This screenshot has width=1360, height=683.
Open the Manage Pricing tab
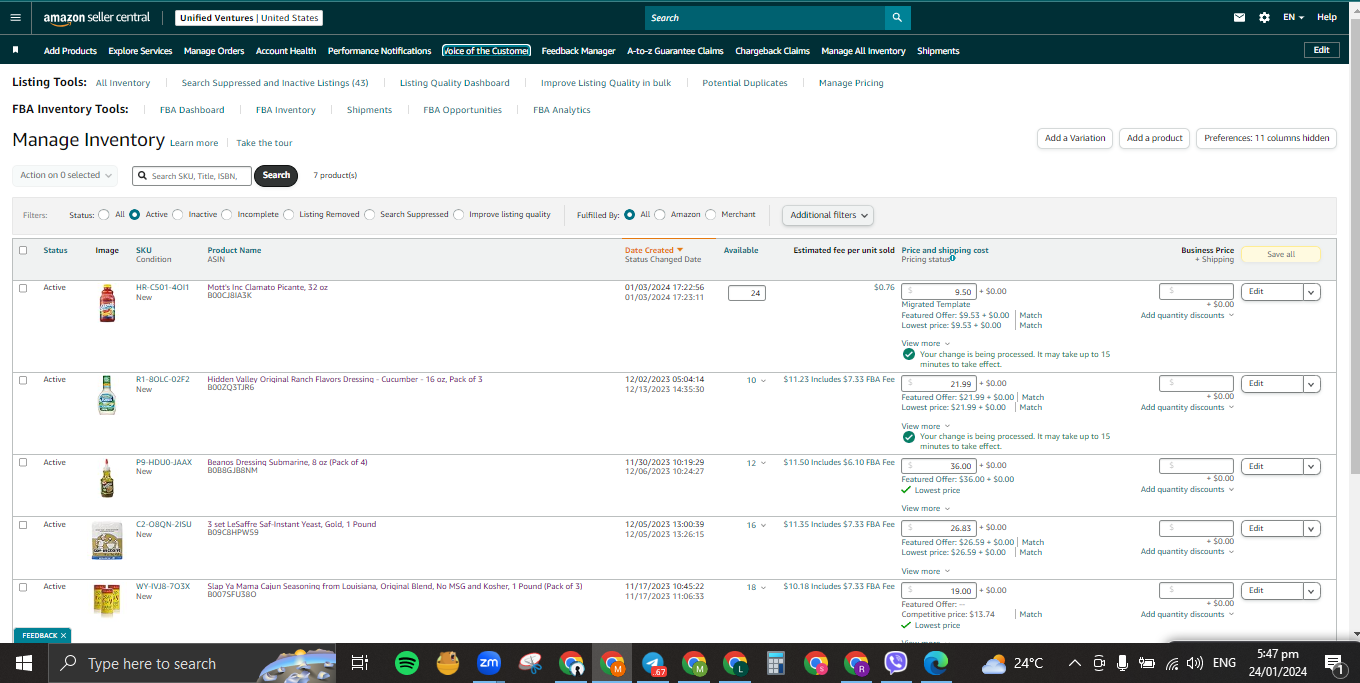pyautogui.click(x=851, y=83)
